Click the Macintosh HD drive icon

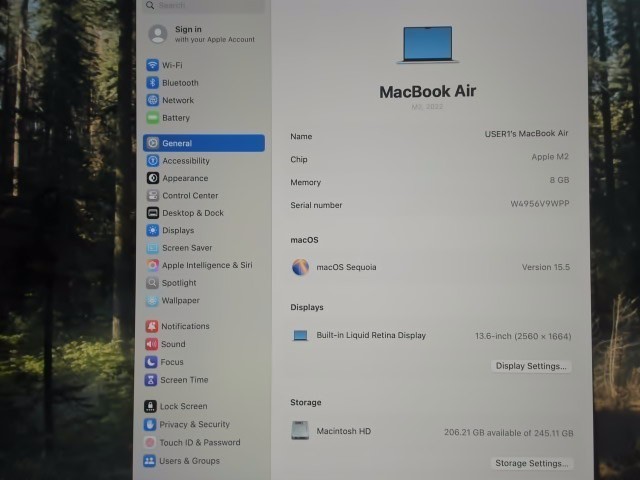pyautogui.click(x=300, y=431)
